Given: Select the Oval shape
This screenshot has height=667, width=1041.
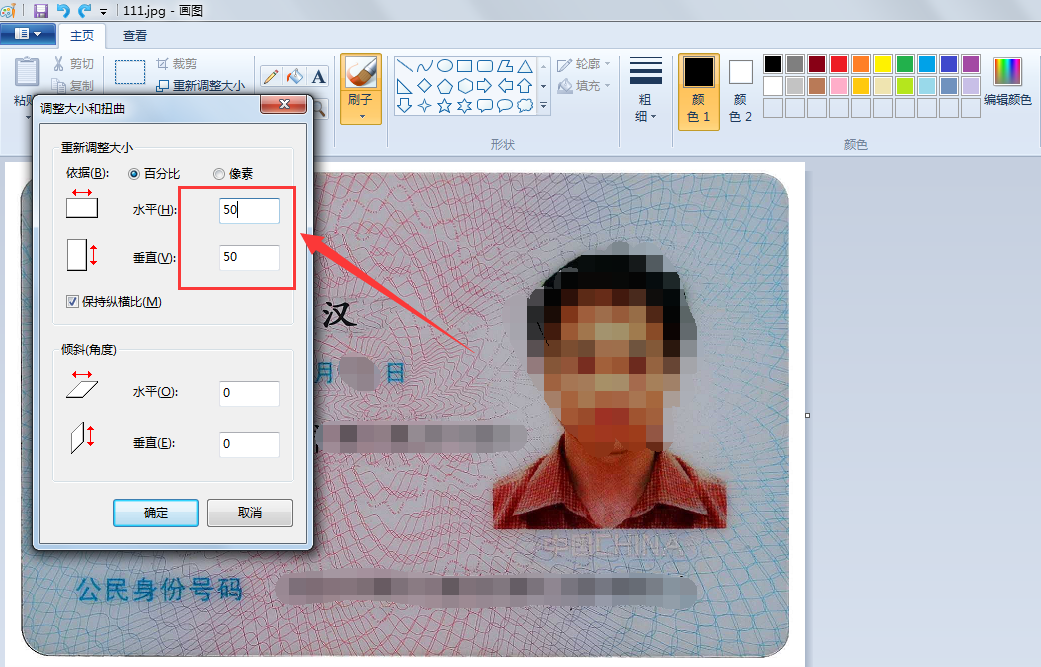Looking at the screenshot, I should (445, 66).
